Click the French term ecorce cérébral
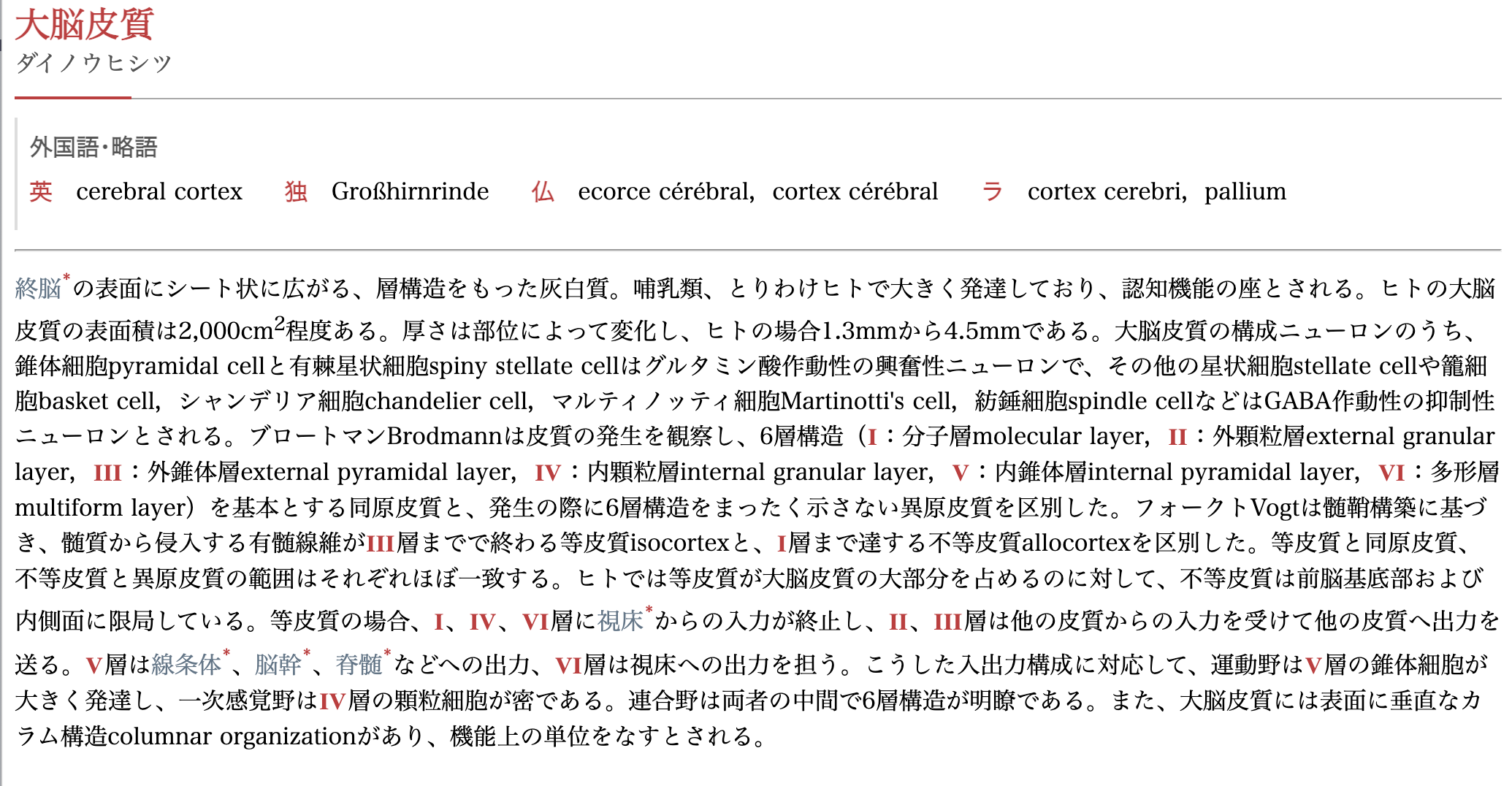1512x786 pixels. point(665,191)
